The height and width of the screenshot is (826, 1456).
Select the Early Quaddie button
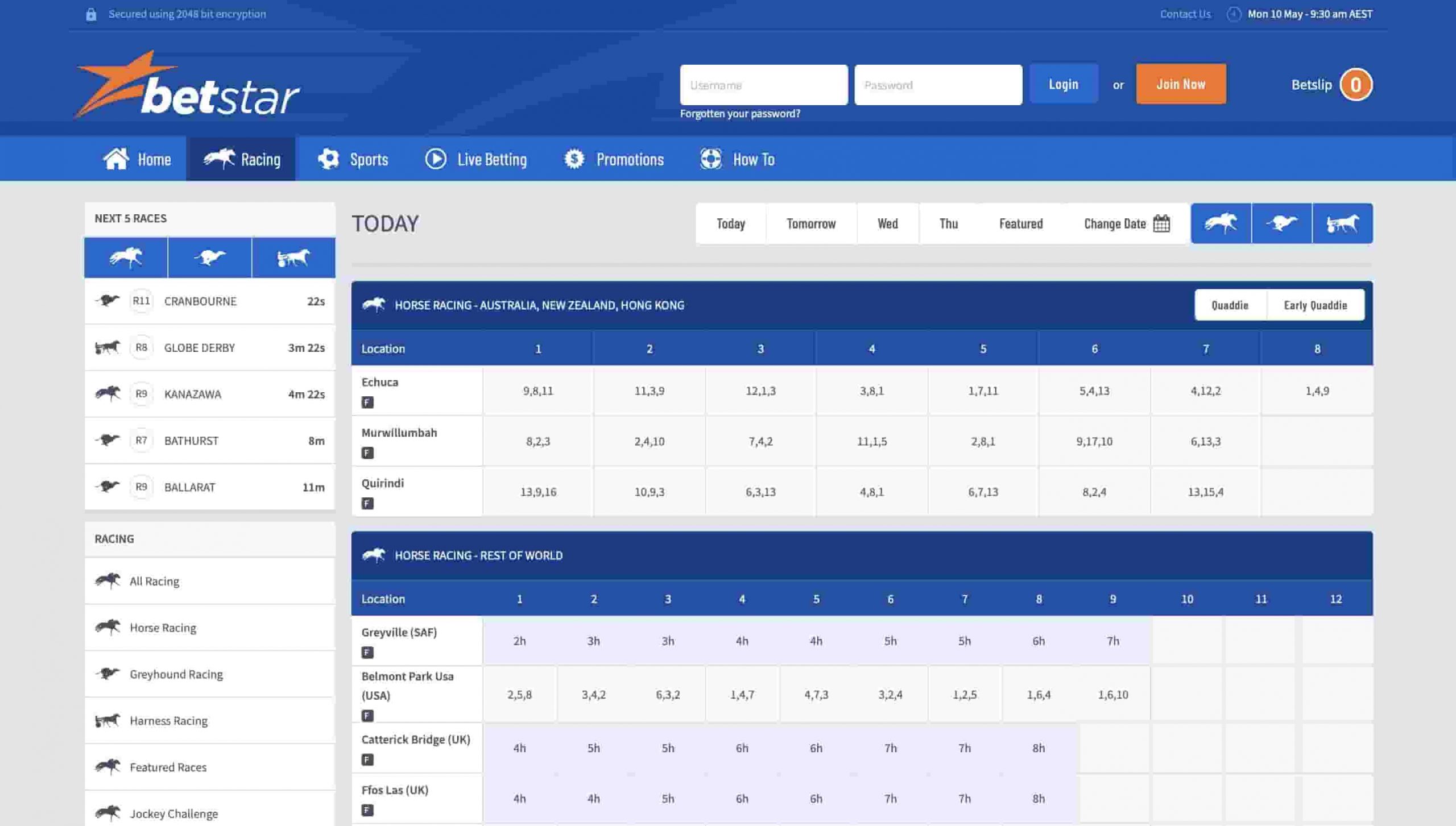point(1315,305)
